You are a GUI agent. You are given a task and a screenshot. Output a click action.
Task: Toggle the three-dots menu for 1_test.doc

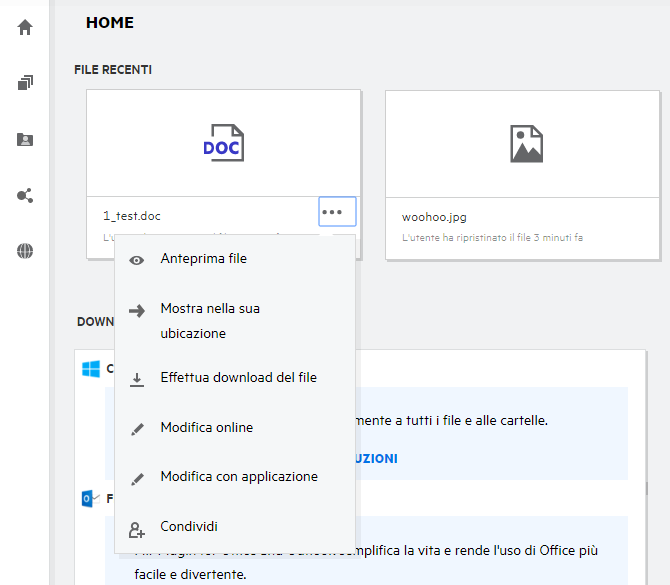337,213
